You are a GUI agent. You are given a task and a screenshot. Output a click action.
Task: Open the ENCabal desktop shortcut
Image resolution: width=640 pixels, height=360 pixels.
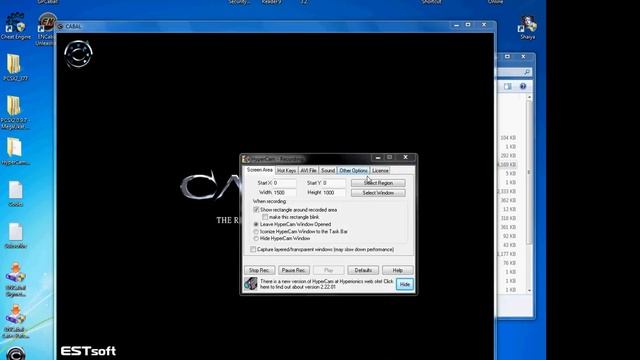coord(46,29)
